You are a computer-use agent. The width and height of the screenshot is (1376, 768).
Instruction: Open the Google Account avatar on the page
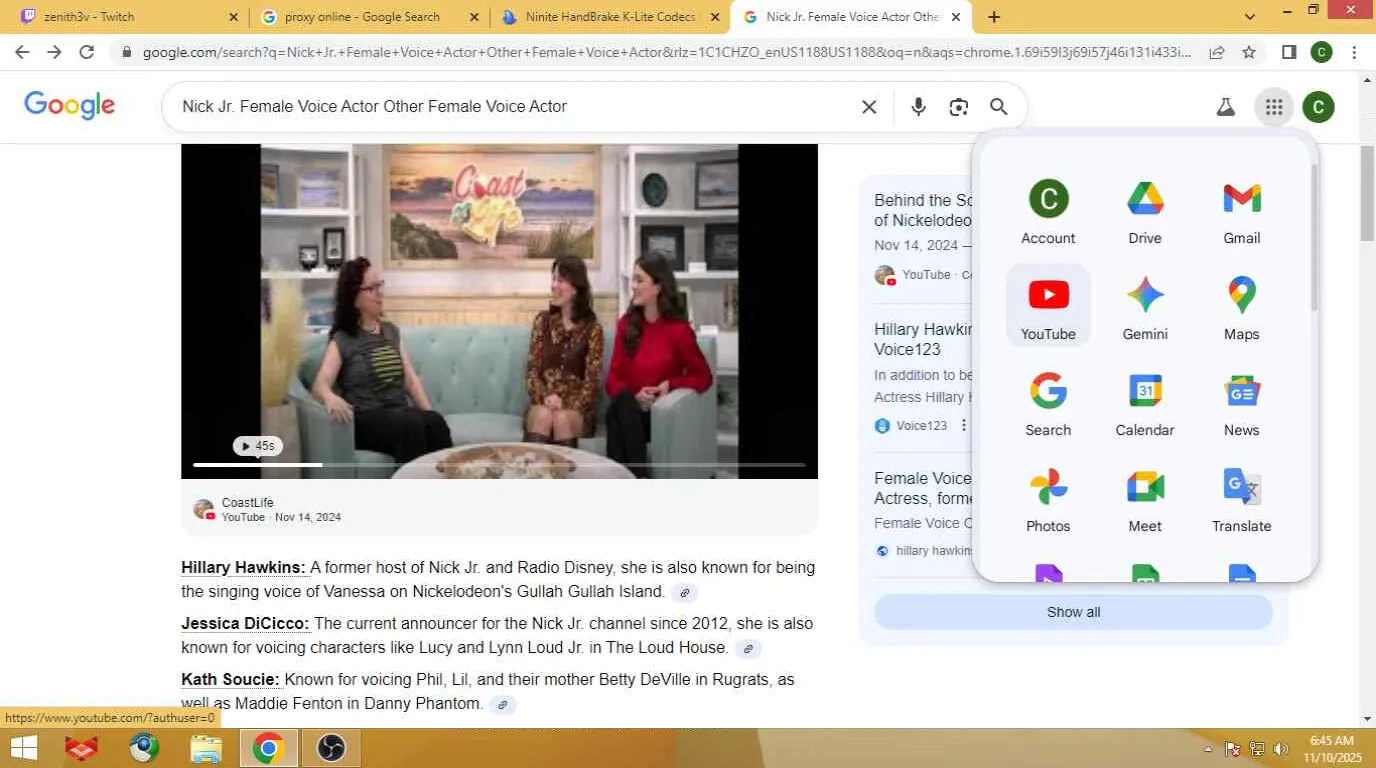tap(1318, 107)
